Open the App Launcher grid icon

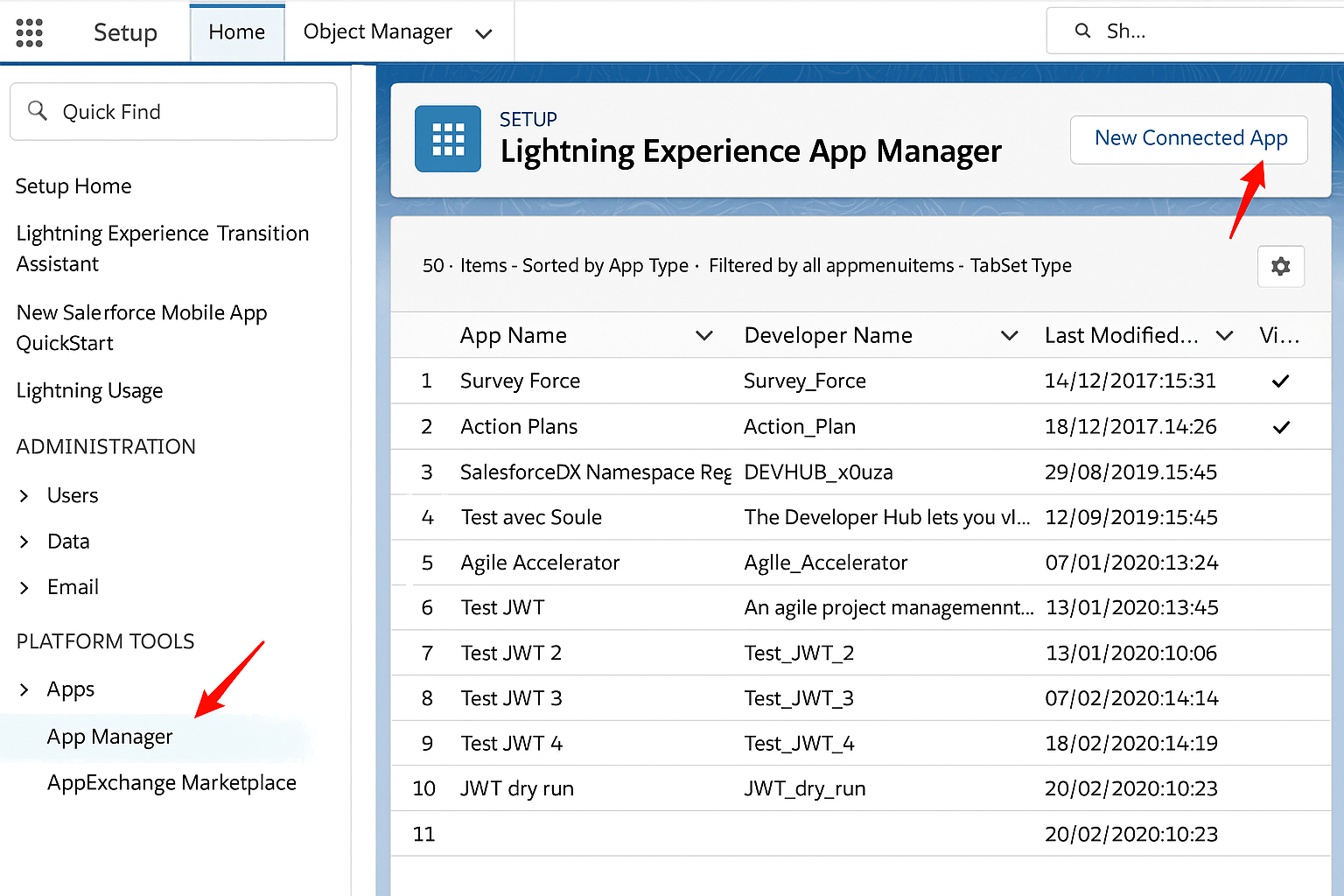point(29,31)
